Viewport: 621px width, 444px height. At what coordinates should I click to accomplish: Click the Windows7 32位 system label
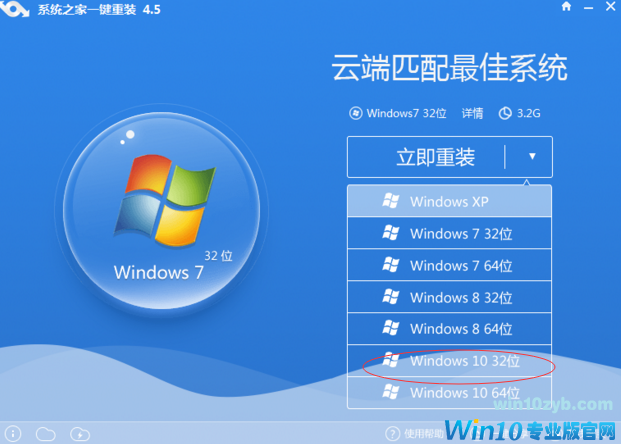pyautogui.click(x=406, y=114)
